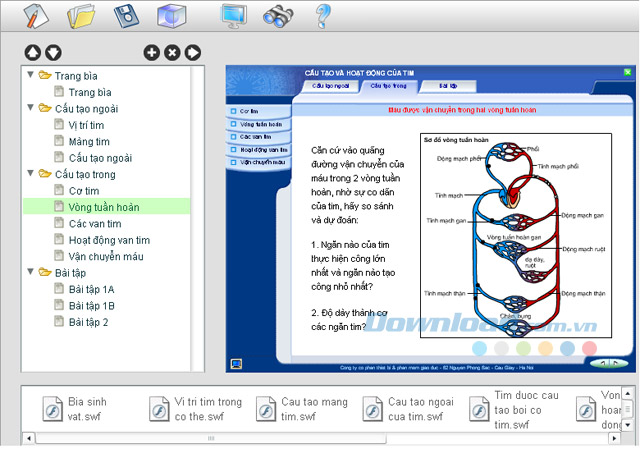The image size is (640, 449).
Task: Select Bài tập 1A tree item
Action: click(x=92, y=289)
